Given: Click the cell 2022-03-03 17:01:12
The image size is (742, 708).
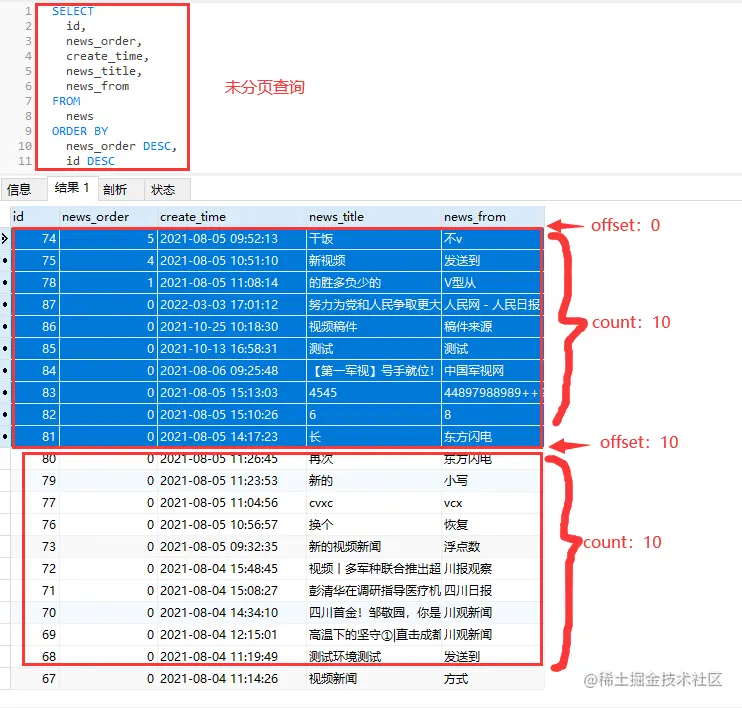Looking at the screenshot, I should pos(231,305).
